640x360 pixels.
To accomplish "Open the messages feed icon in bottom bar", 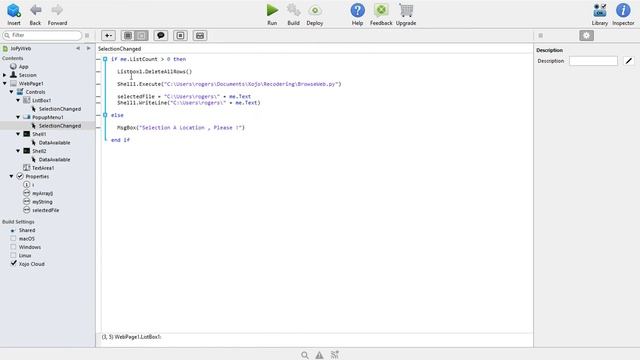I will [x=335, y=355].
